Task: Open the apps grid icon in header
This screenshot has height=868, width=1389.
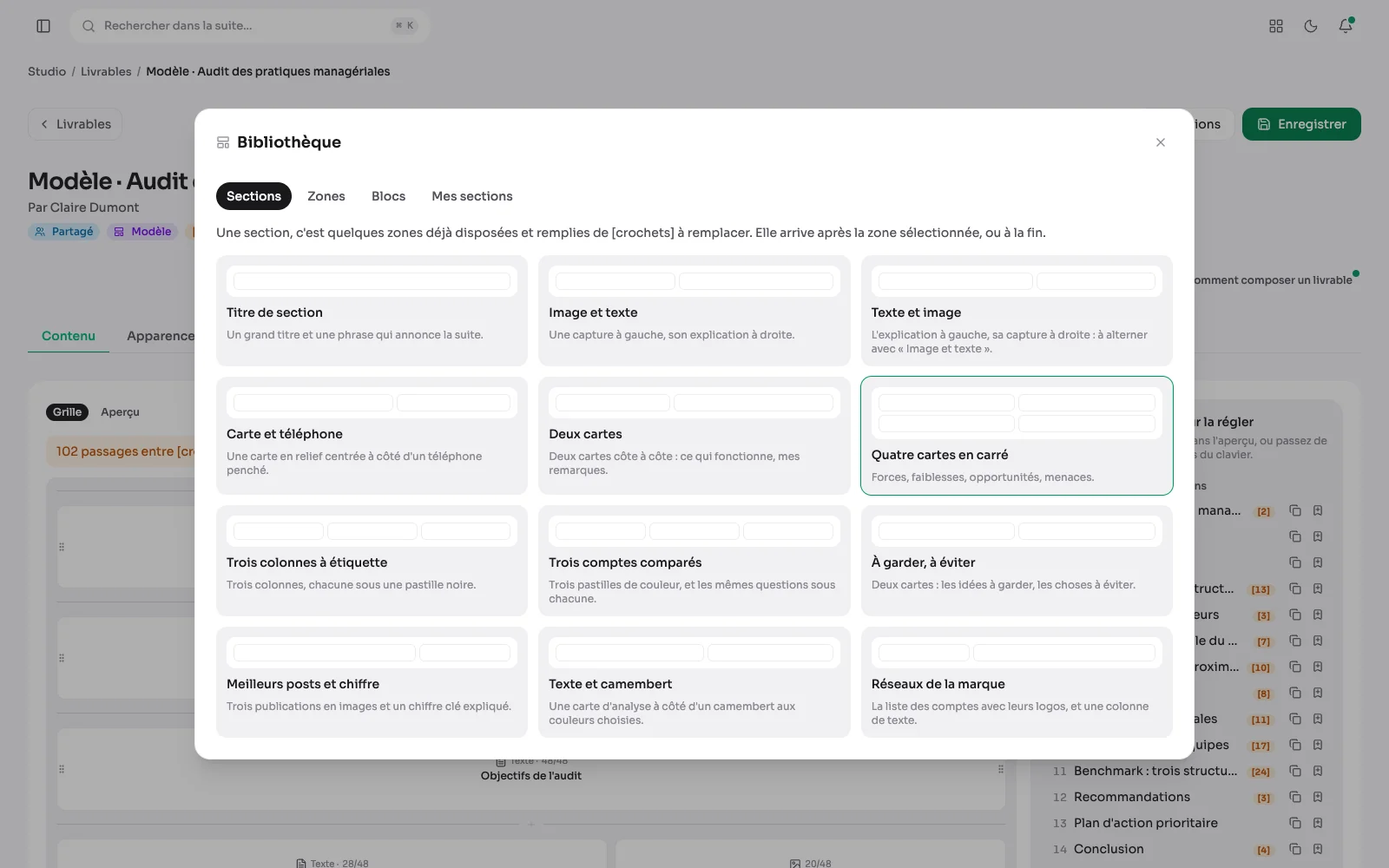Action: point(1276,26)
